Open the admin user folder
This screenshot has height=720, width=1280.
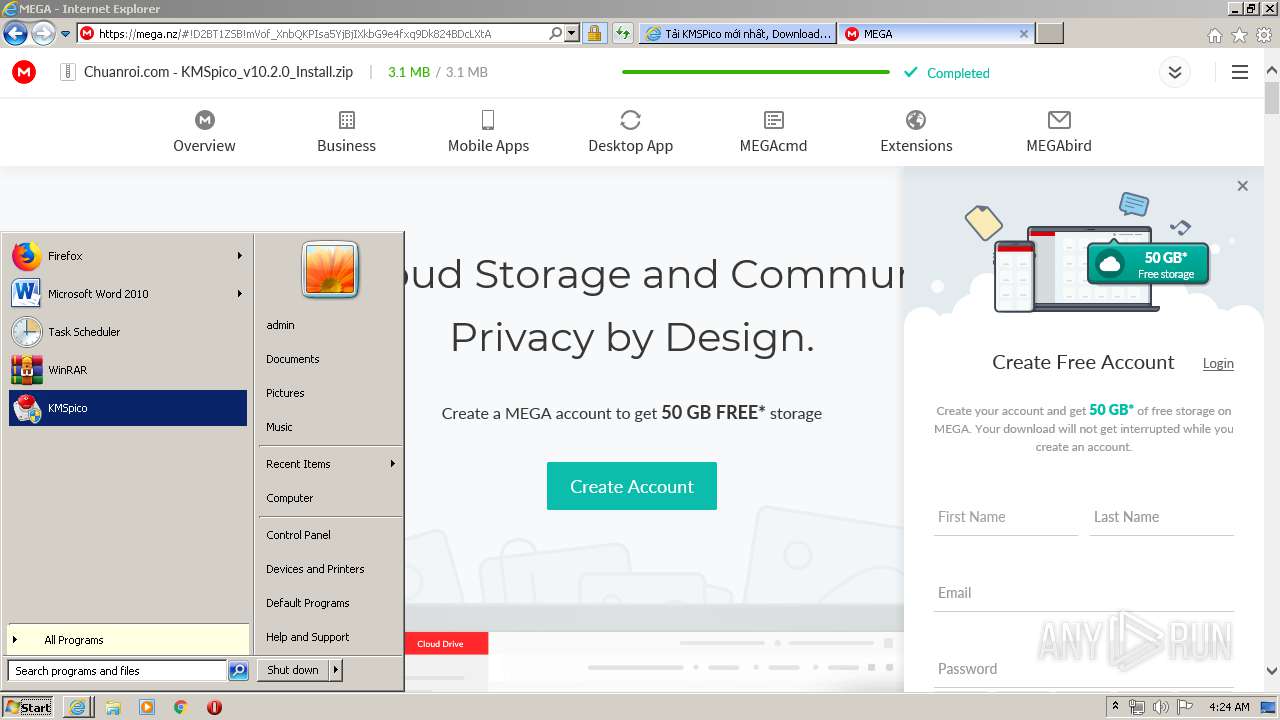(281, 325)
